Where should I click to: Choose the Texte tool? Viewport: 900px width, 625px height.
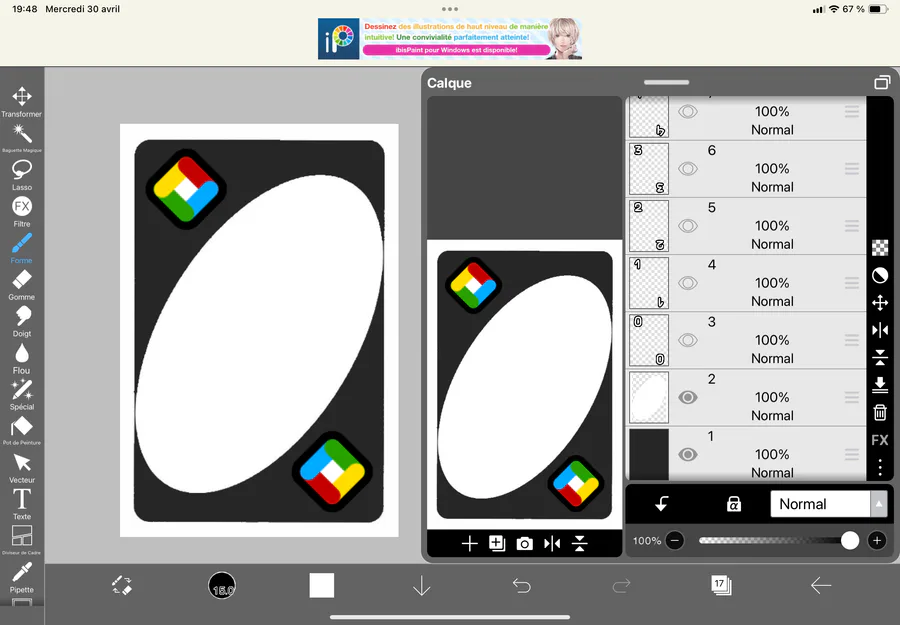tap(22, 504)
